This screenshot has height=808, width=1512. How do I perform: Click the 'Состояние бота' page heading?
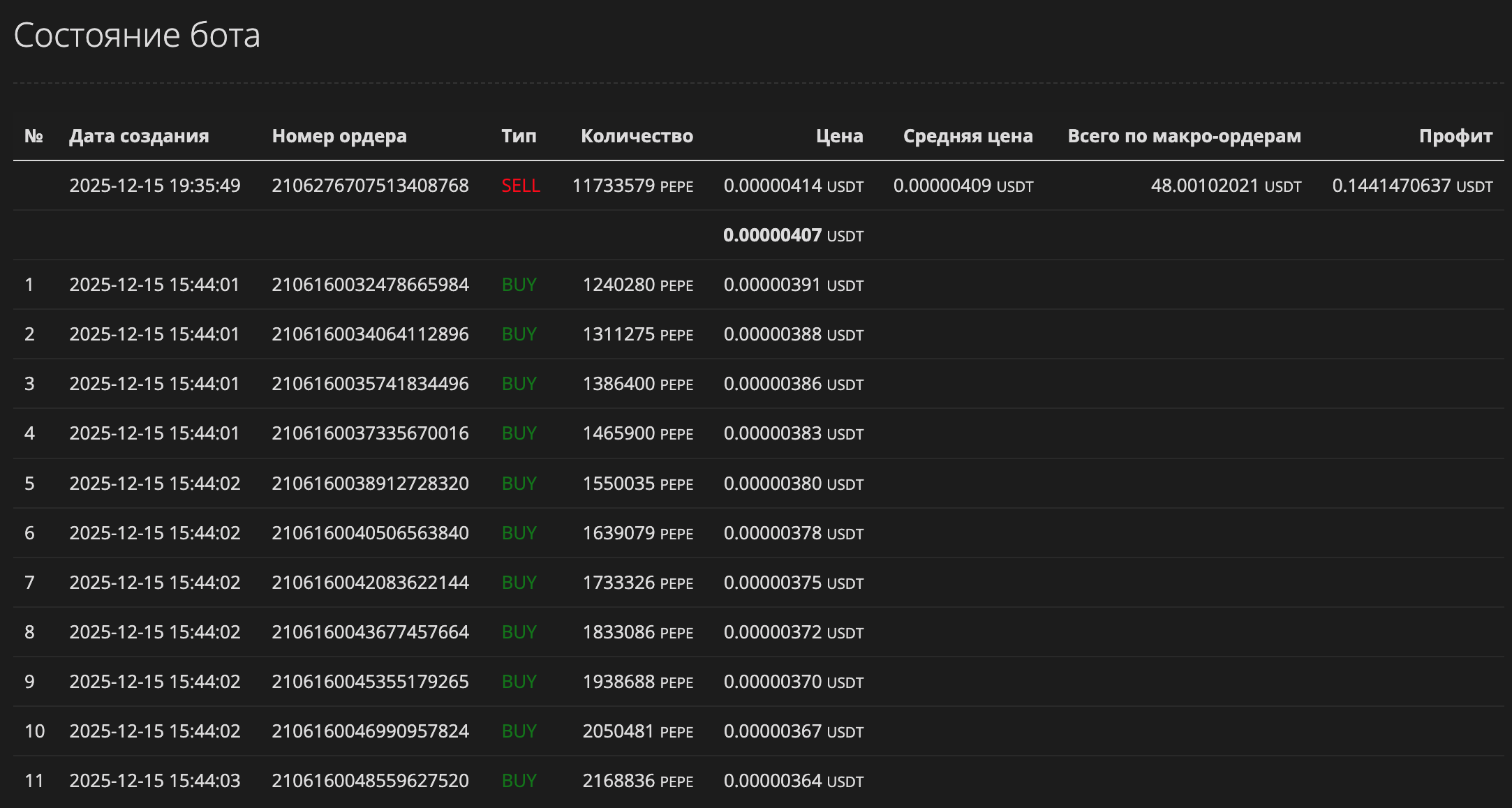click(137, 35)
